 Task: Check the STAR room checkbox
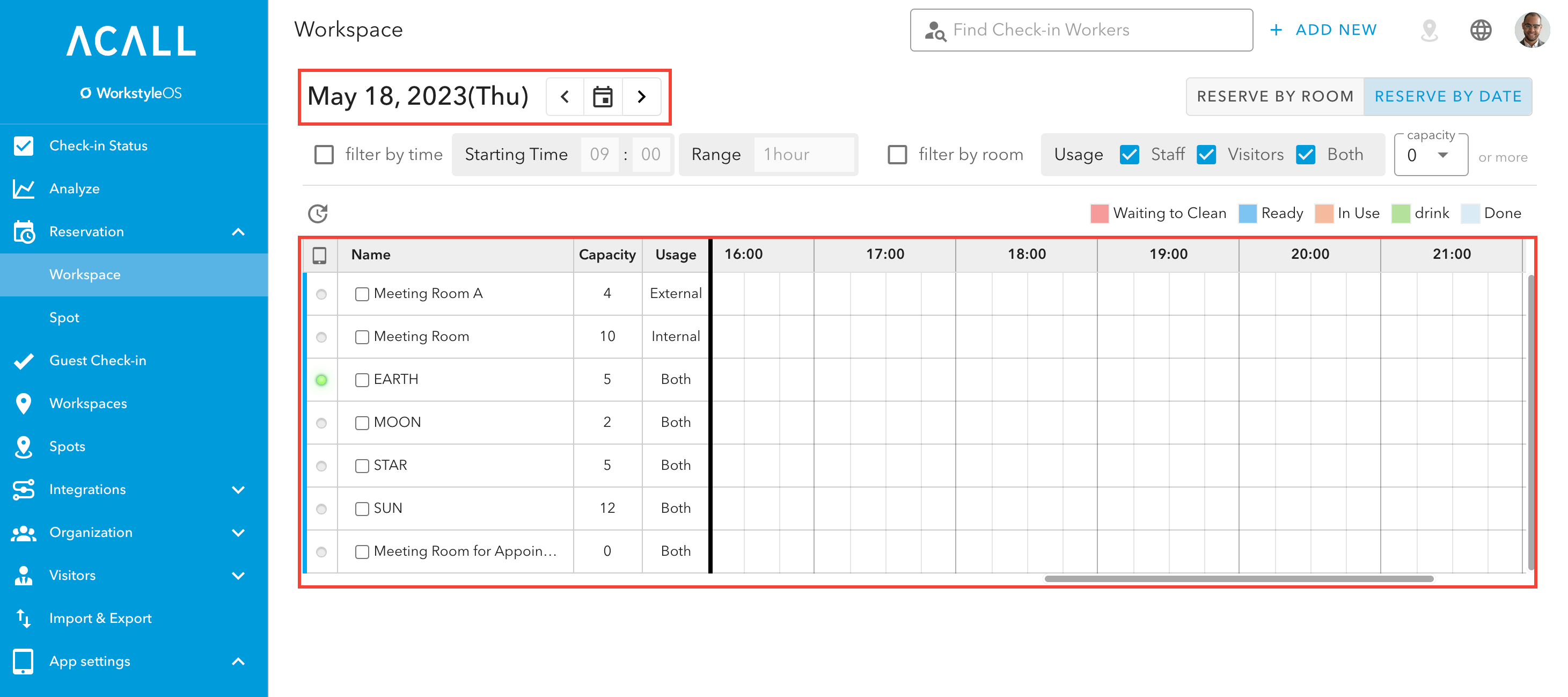(362, 466)
